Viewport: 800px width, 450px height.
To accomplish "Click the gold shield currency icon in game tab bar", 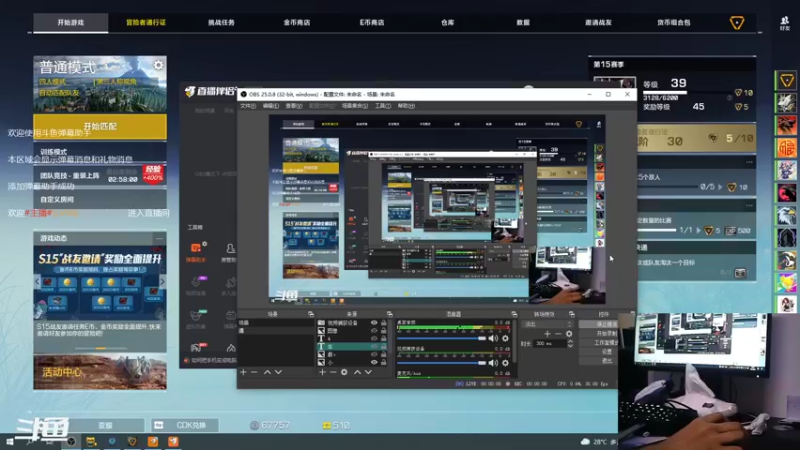I will 737,22.
